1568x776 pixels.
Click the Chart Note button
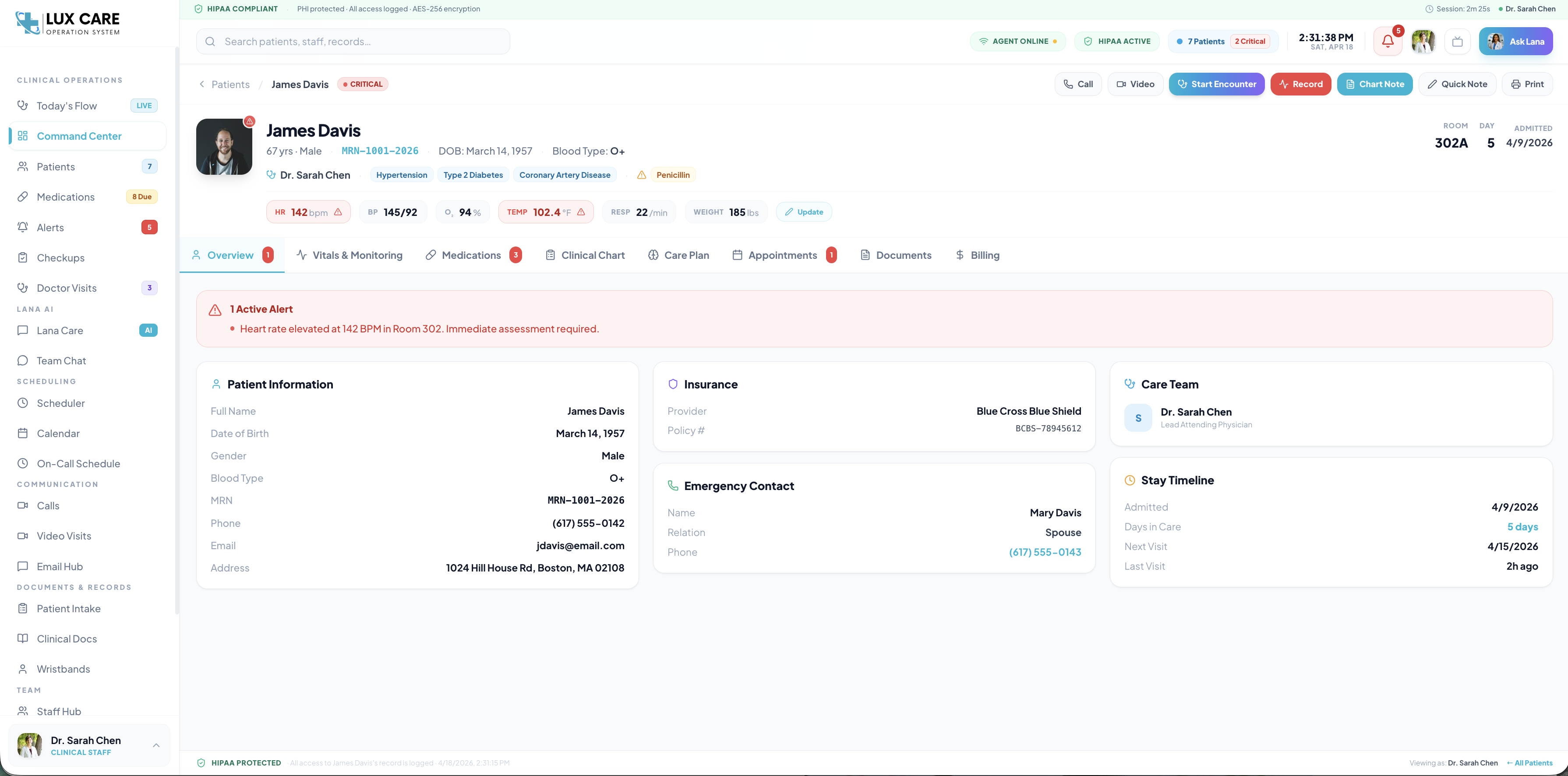click(1374, 84)
